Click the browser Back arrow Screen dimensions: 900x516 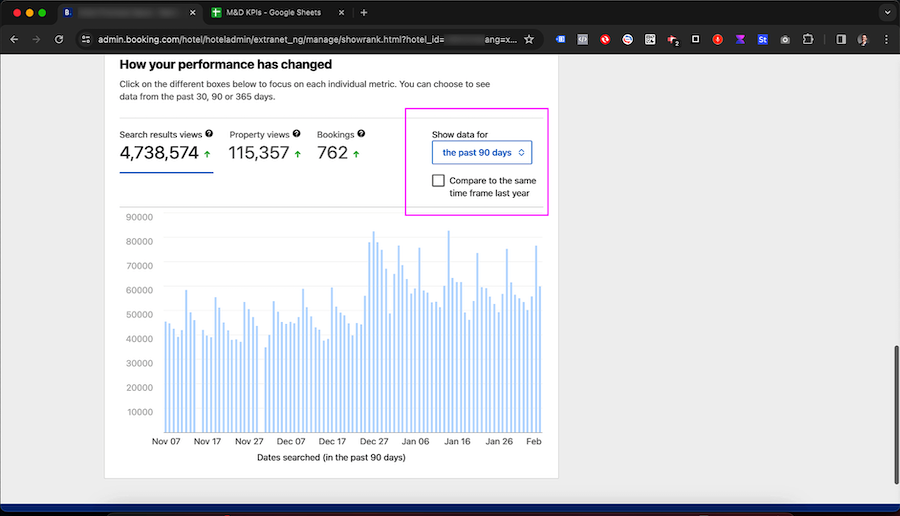pos(14,40)
